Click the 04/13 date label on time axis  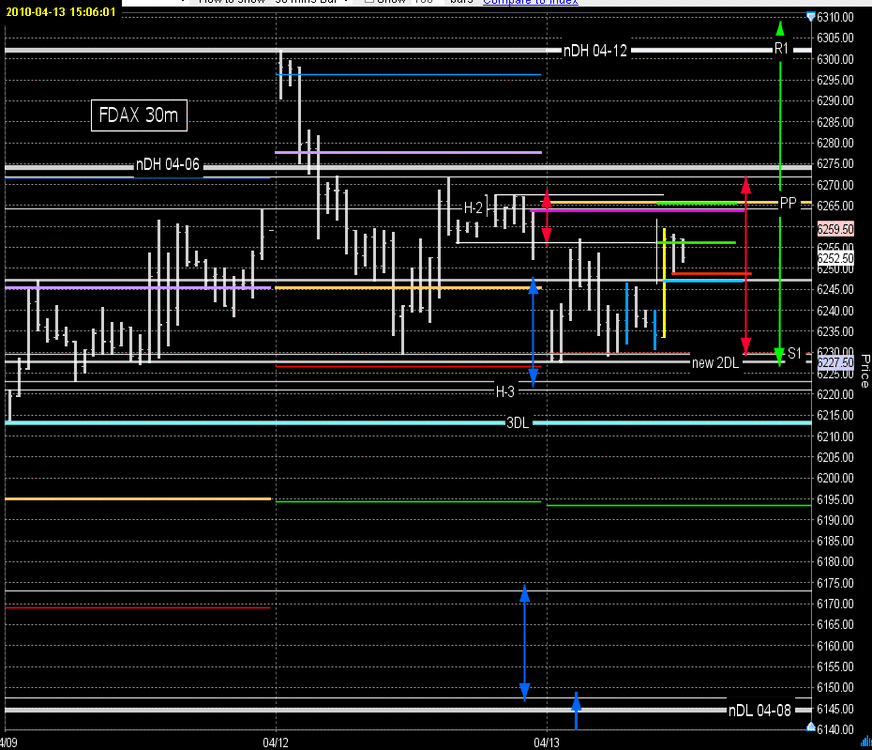point(547,743)
